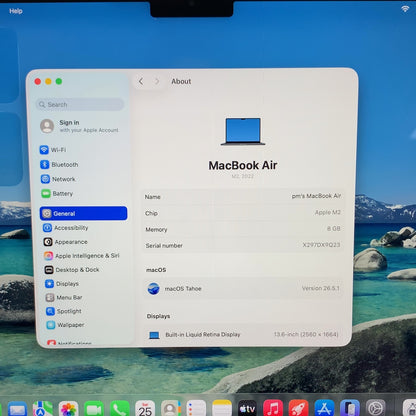Viewport: 416px width, 416px height.
Task: Open Bluetooth settings pane
Action: (x=59, y=164)
